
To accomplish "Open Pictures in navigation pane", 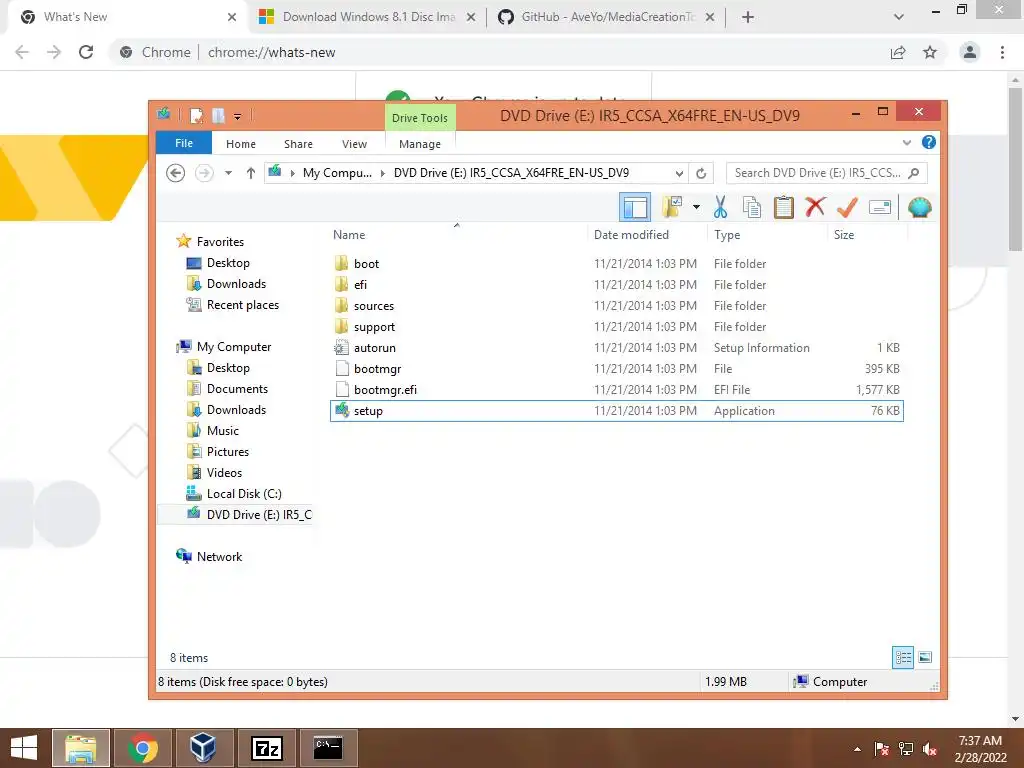I will (227, 452).
